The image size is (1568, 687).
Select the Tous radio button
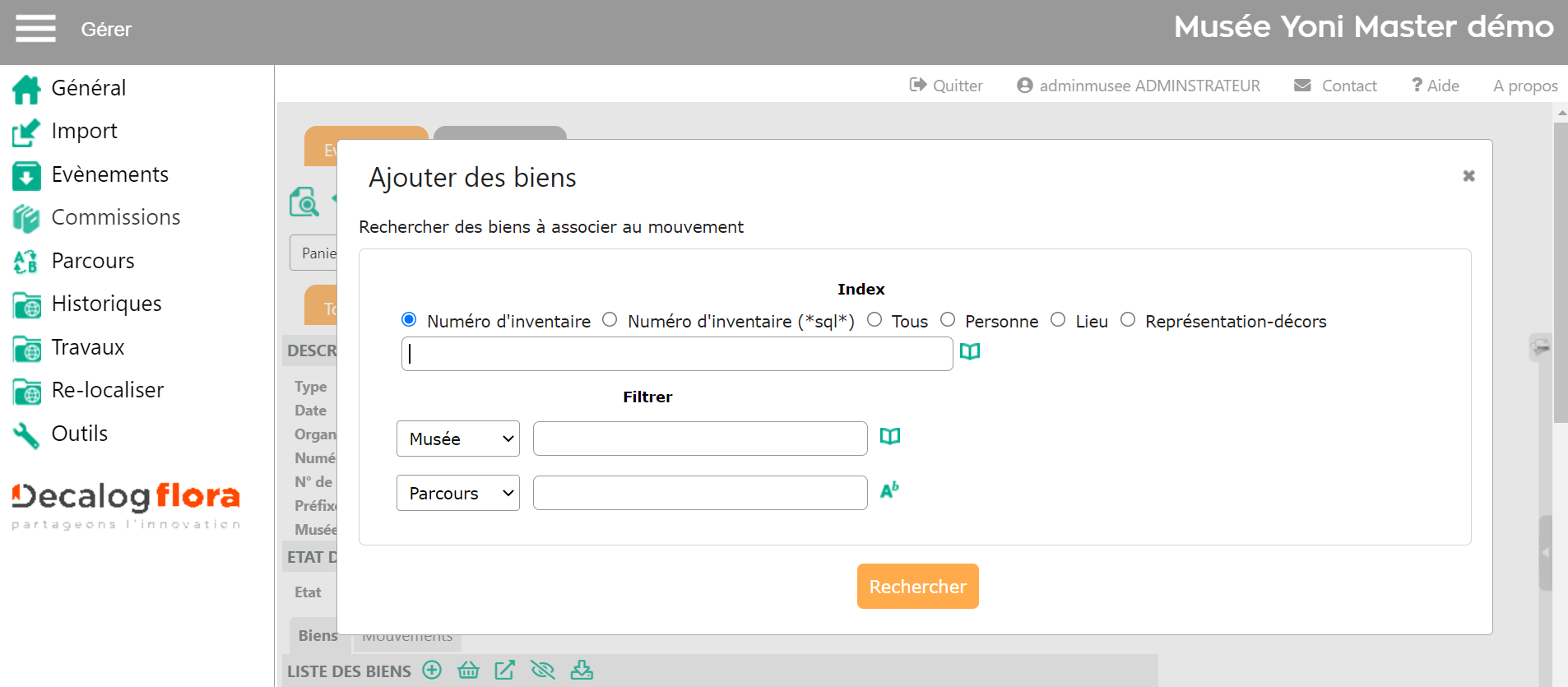point(874,320)
